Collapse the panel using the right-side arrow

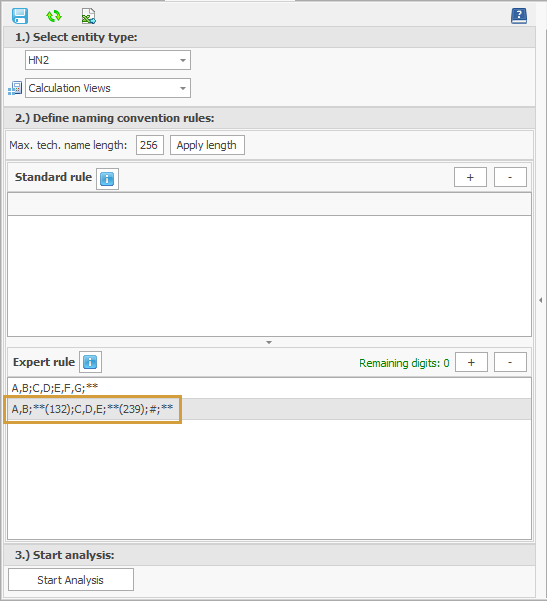pyautogui.click(x=540, y=300)
